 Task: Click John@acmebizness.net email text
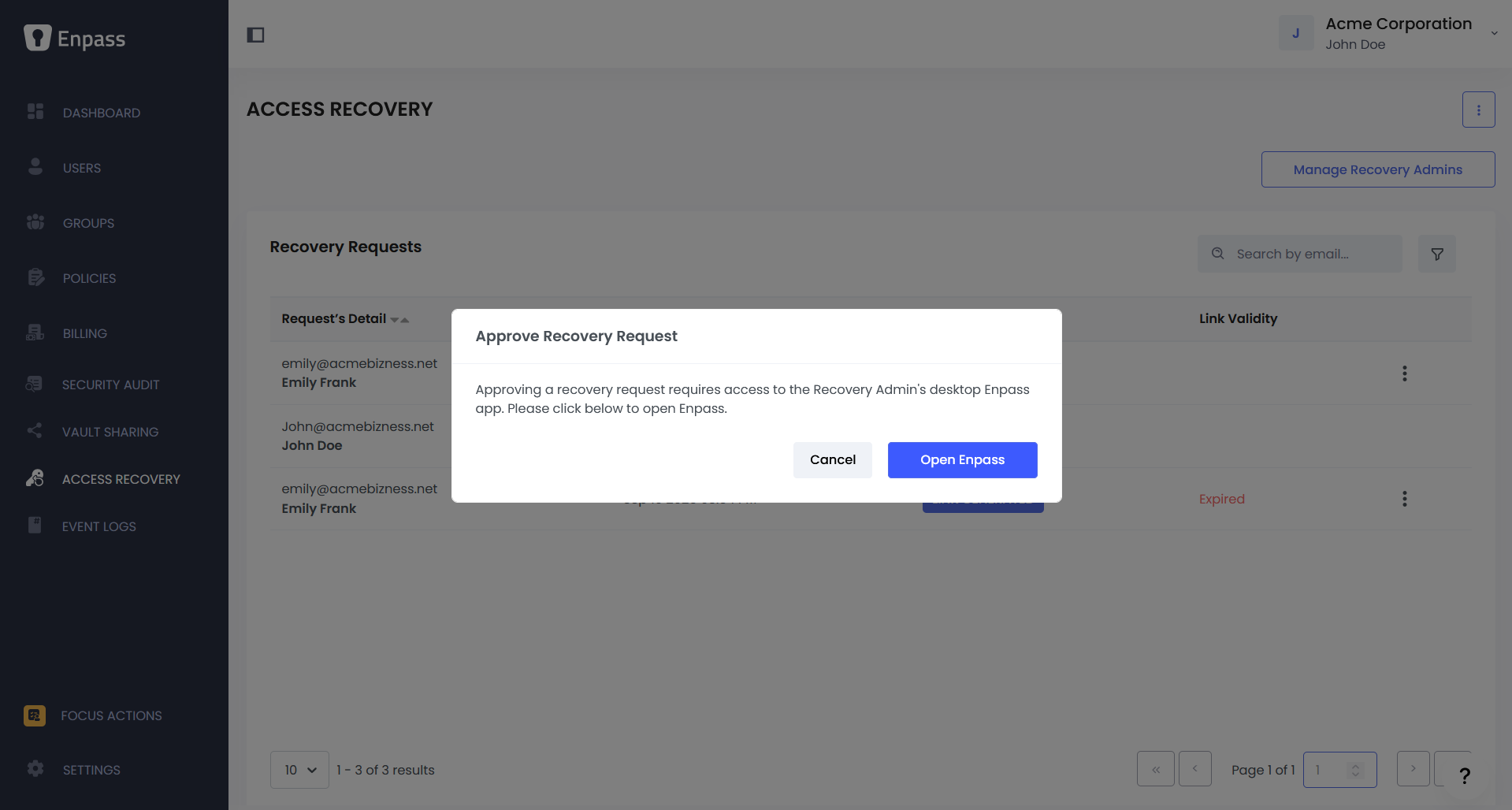(x=358, y=426)
